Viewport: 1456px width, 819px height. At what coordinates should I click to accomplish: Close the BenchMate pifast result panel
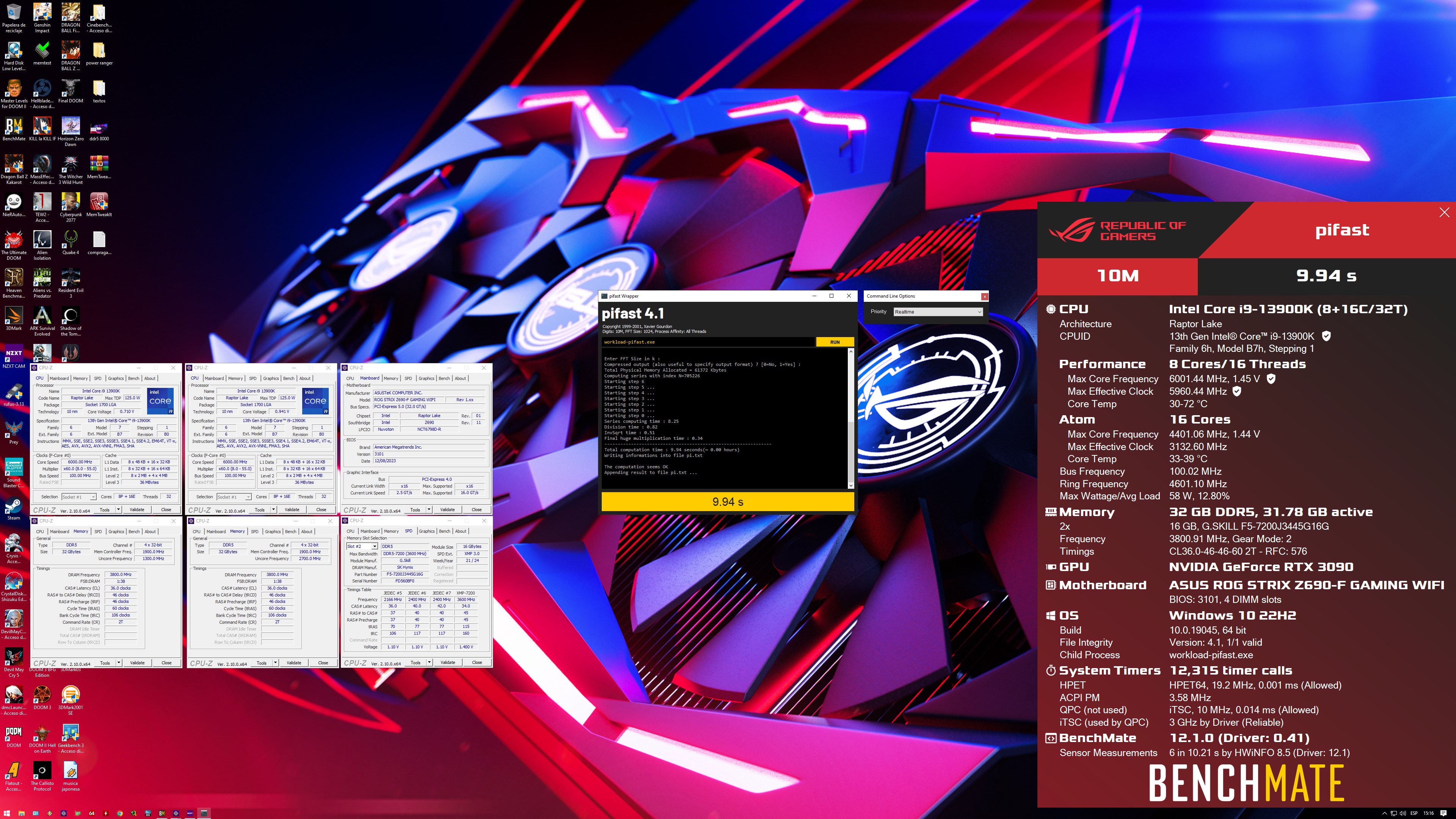click(x=1444, y=212)
